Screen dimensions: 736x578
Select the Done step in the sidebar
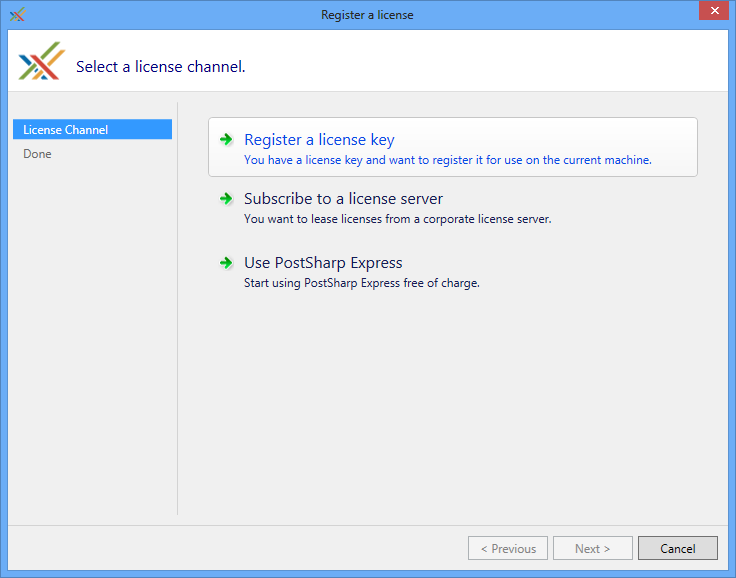click(38, 154)
